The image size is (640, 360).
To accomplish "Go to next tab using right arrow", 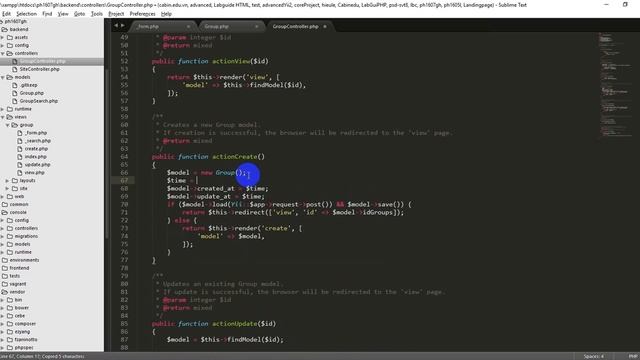I will coord(122,26).
